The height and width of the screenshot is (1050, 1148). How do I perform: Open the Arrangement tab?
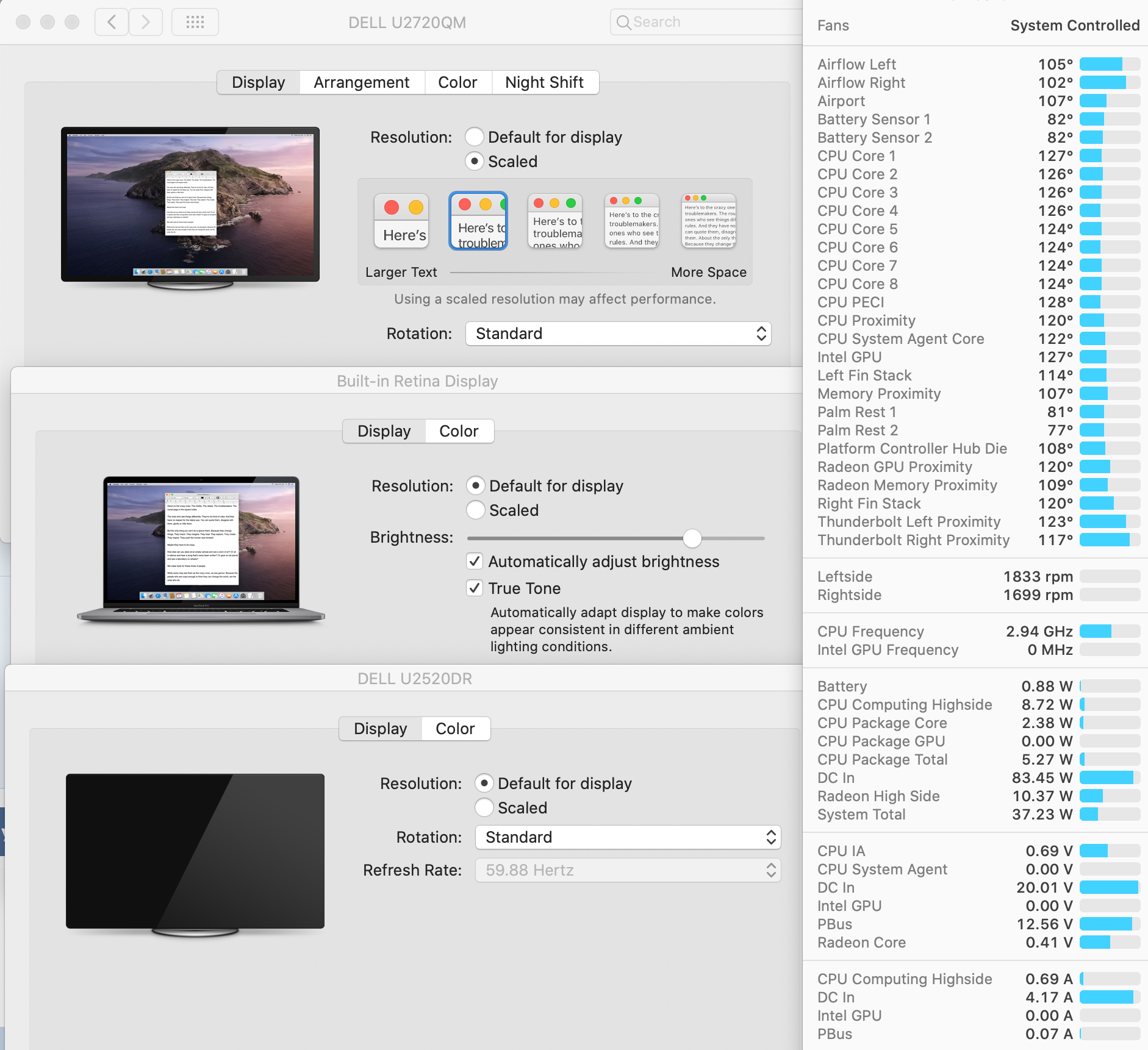pos(362,82)
